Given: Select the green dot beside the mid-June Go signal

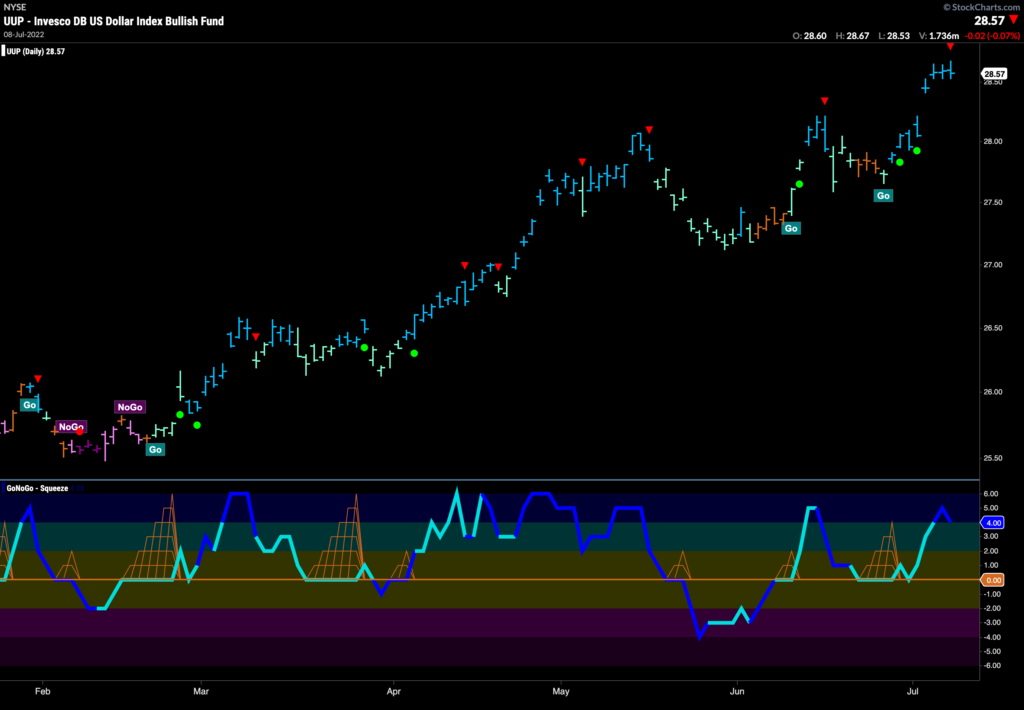Looking at the screenshot, I should [x=799, y=184].
